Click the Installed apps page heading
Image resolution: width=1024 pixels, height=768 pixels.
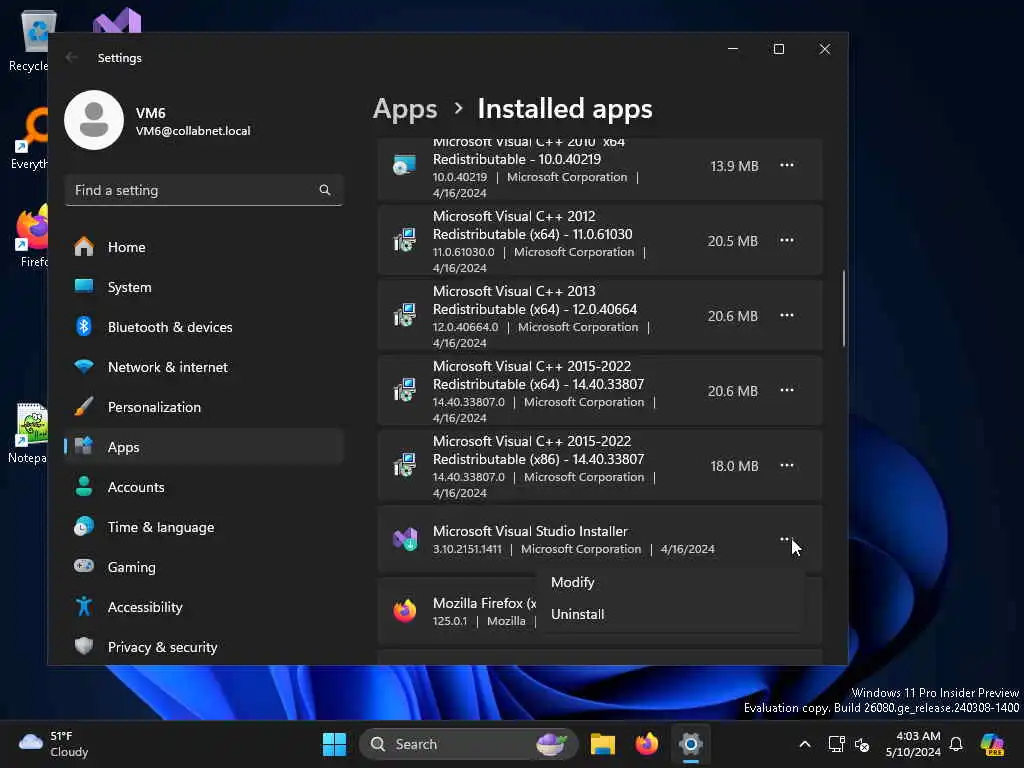click(x=565, y=109)
